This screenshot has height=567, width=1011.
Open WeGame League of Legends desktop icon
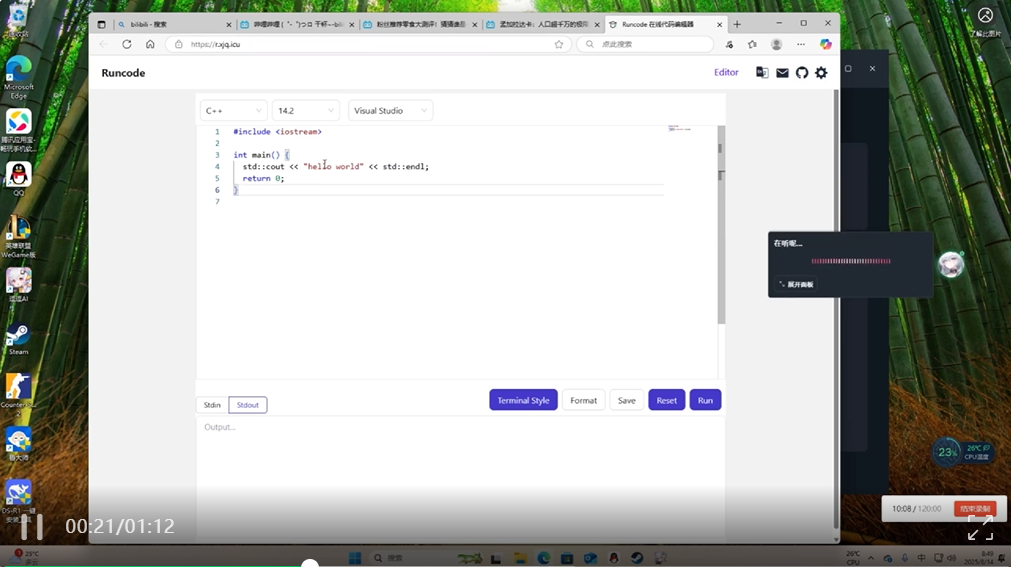[x=19, y=237]
